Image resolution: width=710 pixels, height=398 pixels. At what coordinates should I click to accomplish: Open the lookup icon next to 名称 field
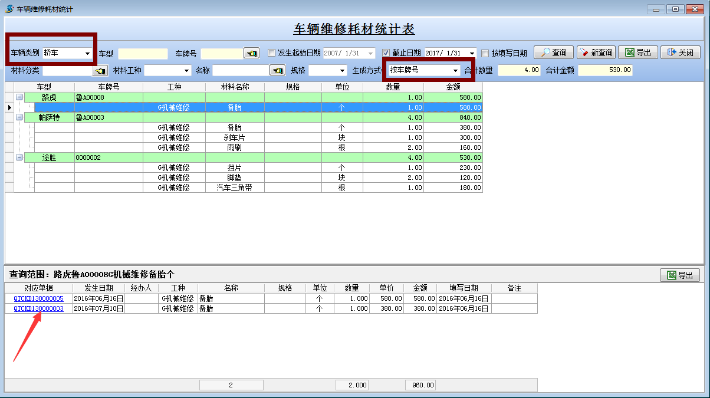tap(277, 71)
